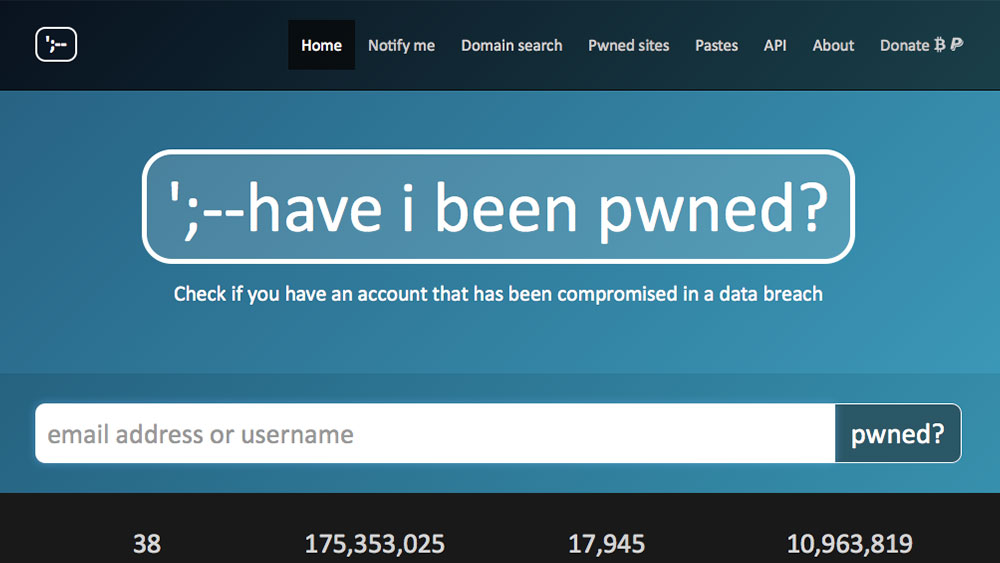Select the tagline about compromised accounts
1000x563 pixels.
point(498,294)
